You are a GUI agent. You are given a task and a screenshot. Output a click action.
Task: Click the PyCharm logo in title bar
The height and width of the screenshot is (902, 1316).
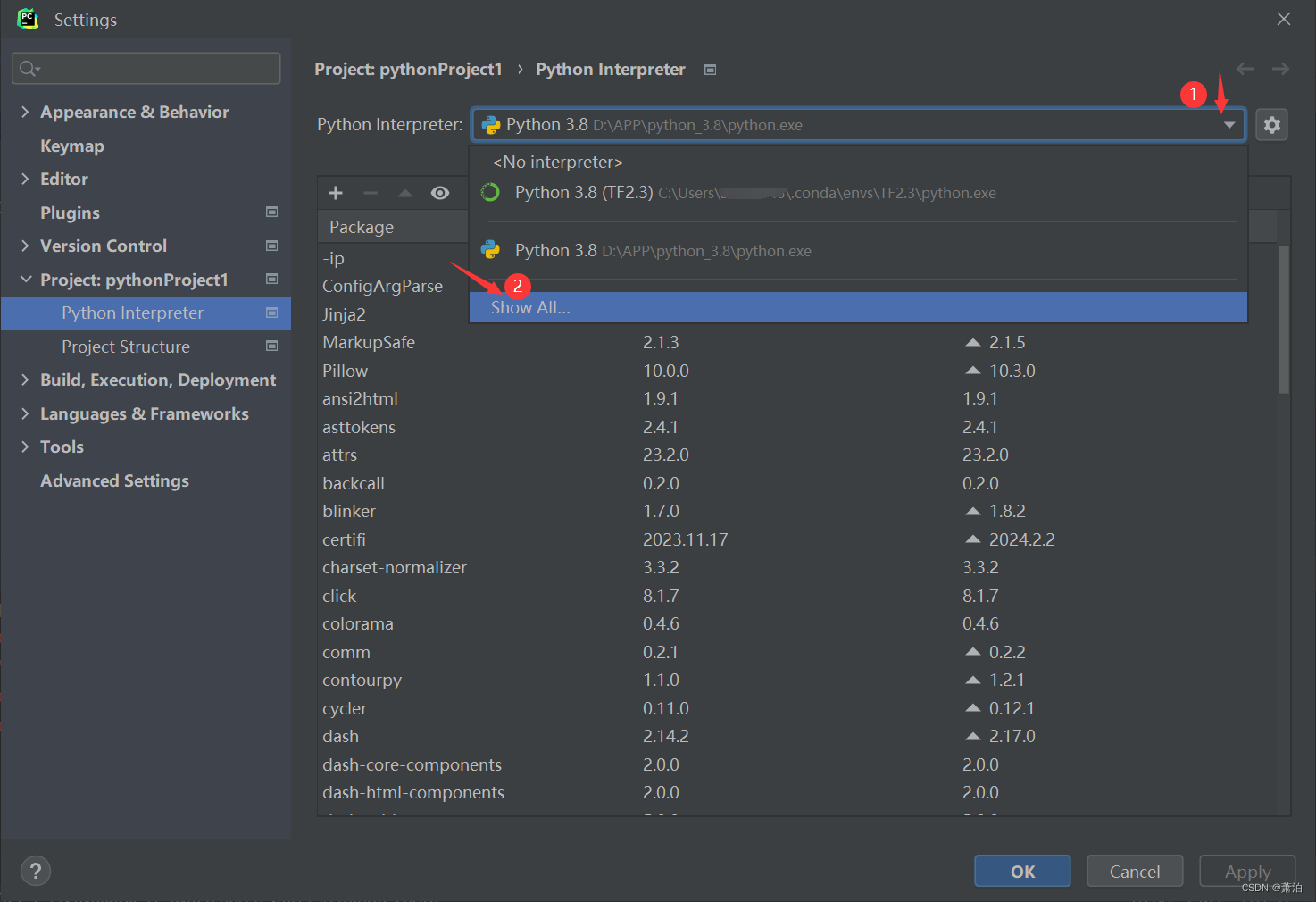(28, 19)
